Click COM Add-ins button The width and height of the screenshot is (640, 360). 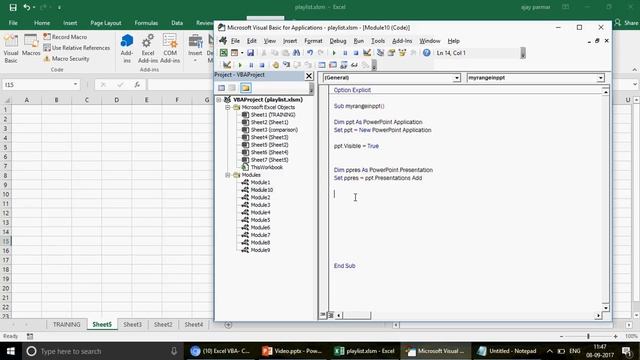[x=170, y=49]
